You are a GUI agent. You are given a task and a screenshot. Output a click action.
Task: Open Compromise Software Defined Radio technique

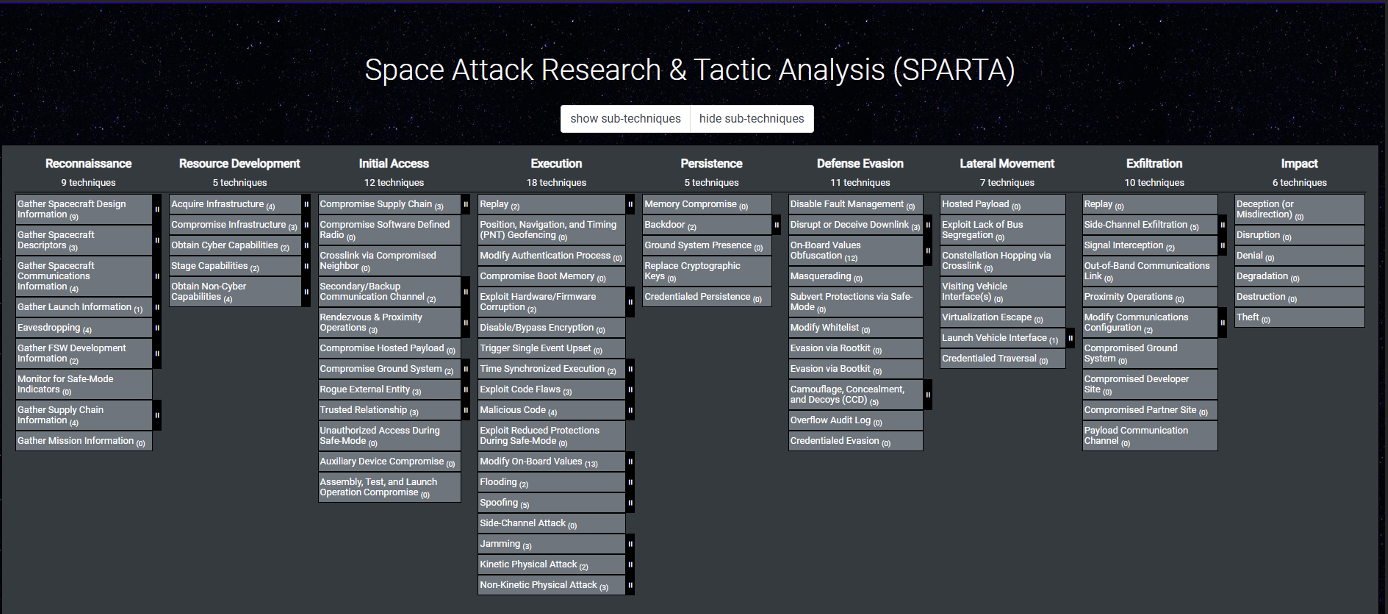(x=390, y=230)
